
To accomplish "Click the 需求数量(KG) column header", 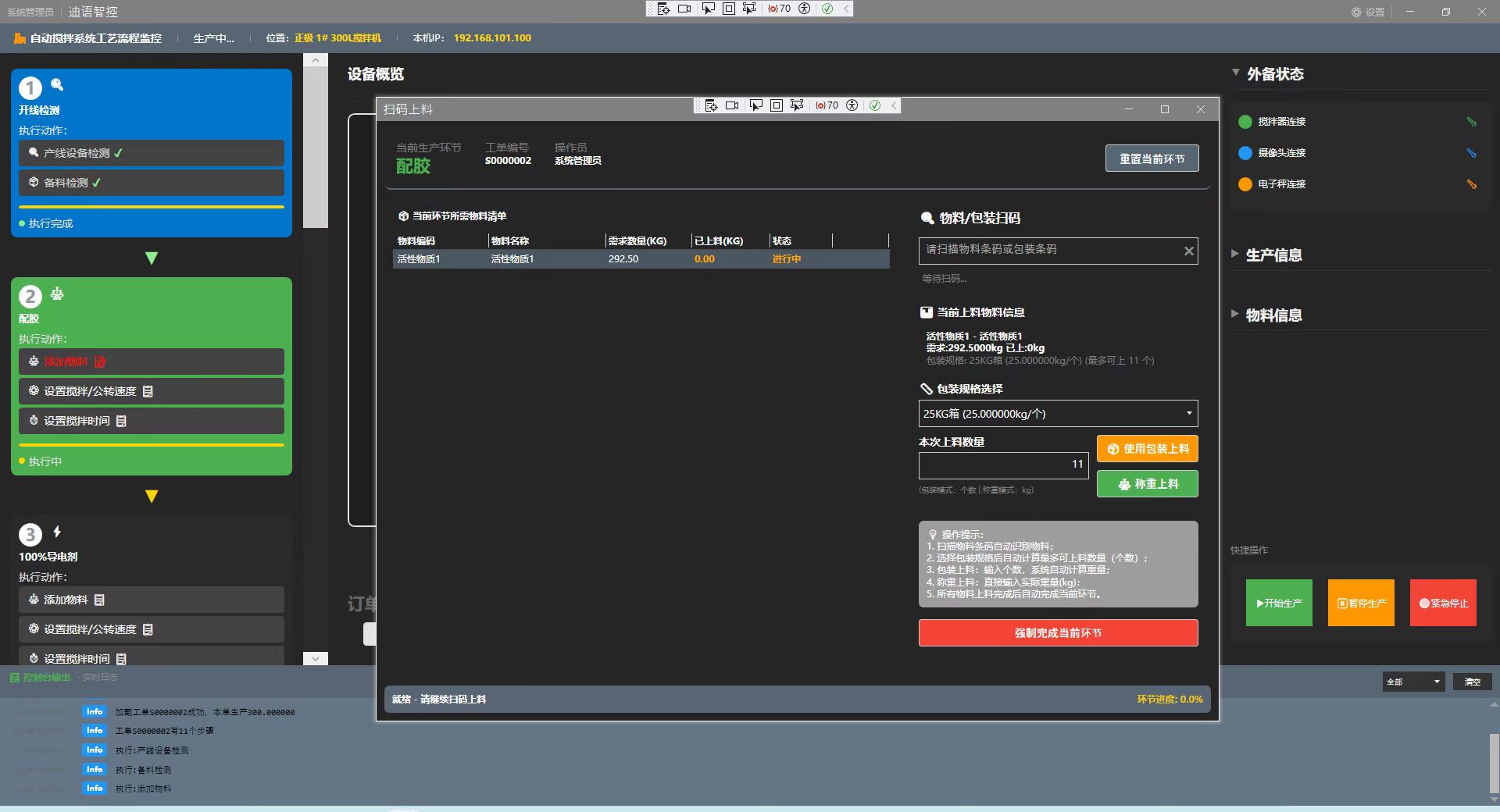I will 648,240.
